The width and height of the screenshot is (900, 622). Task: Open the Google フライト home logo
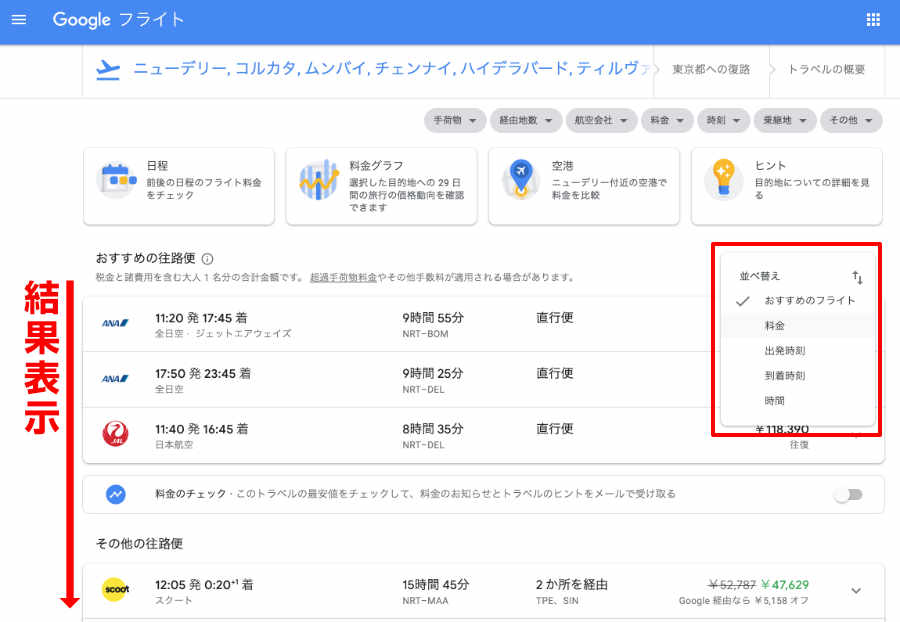click(x=118, y=20)
